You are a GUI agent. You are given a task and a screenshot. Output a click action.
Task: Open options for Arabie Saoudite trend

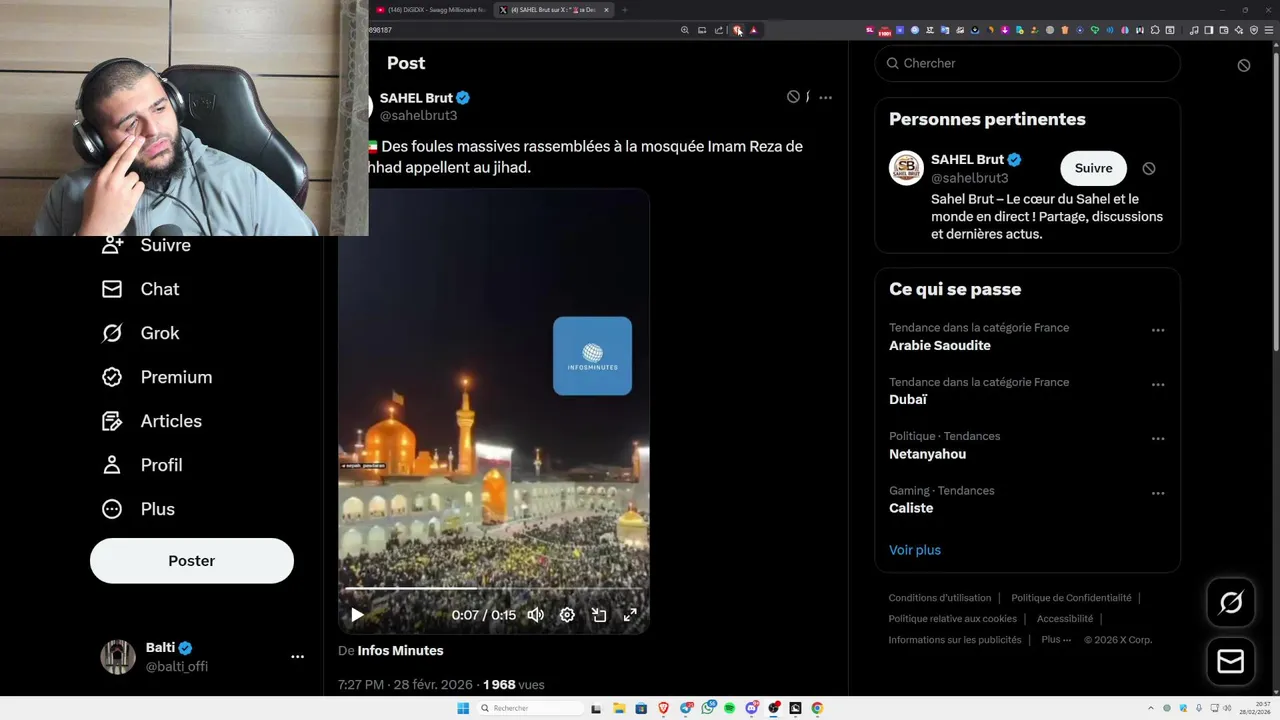[1158, 330]
